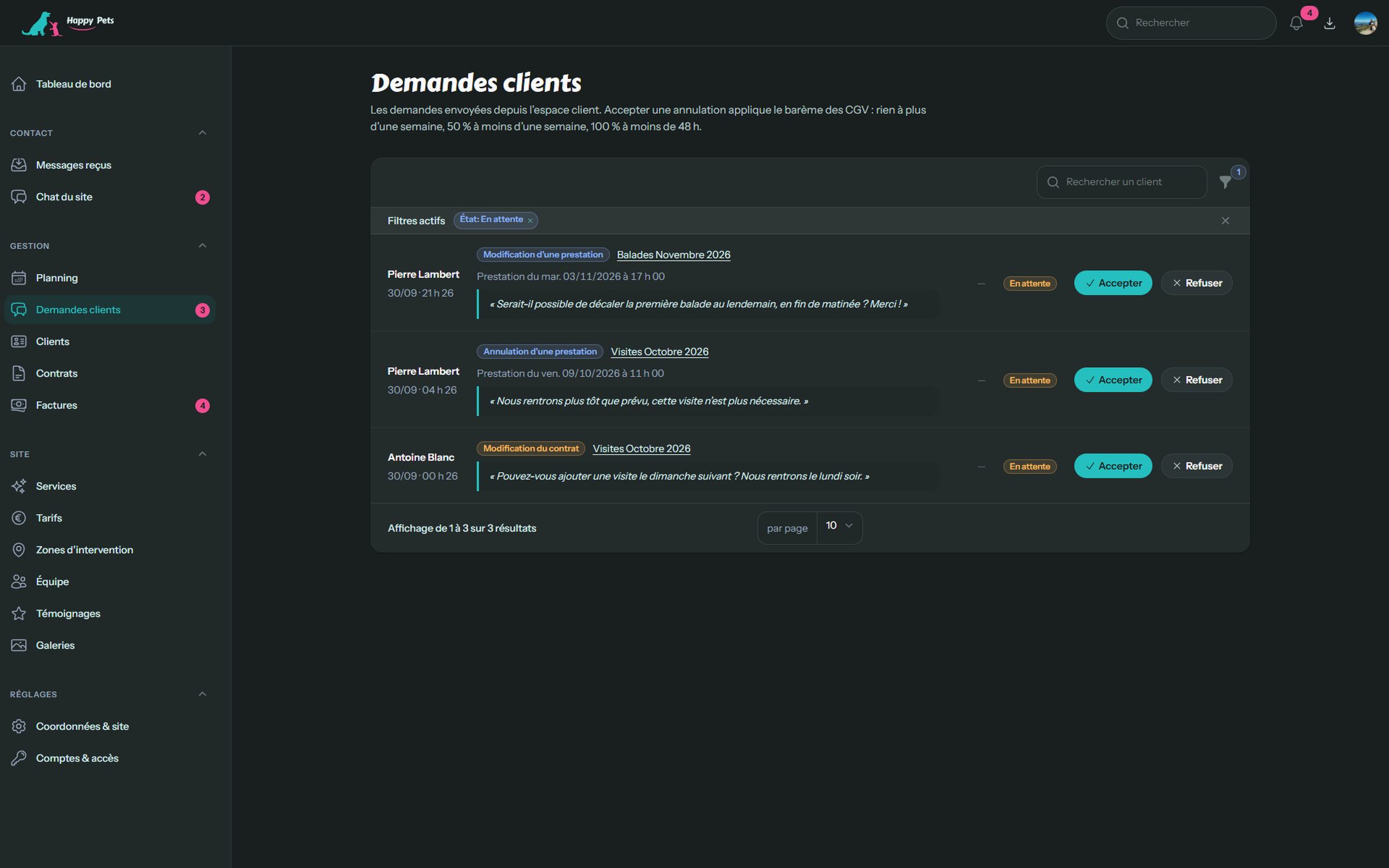1389x868 pixels.
Task: Go to Tableau de bord
Action: pos(110,84)
